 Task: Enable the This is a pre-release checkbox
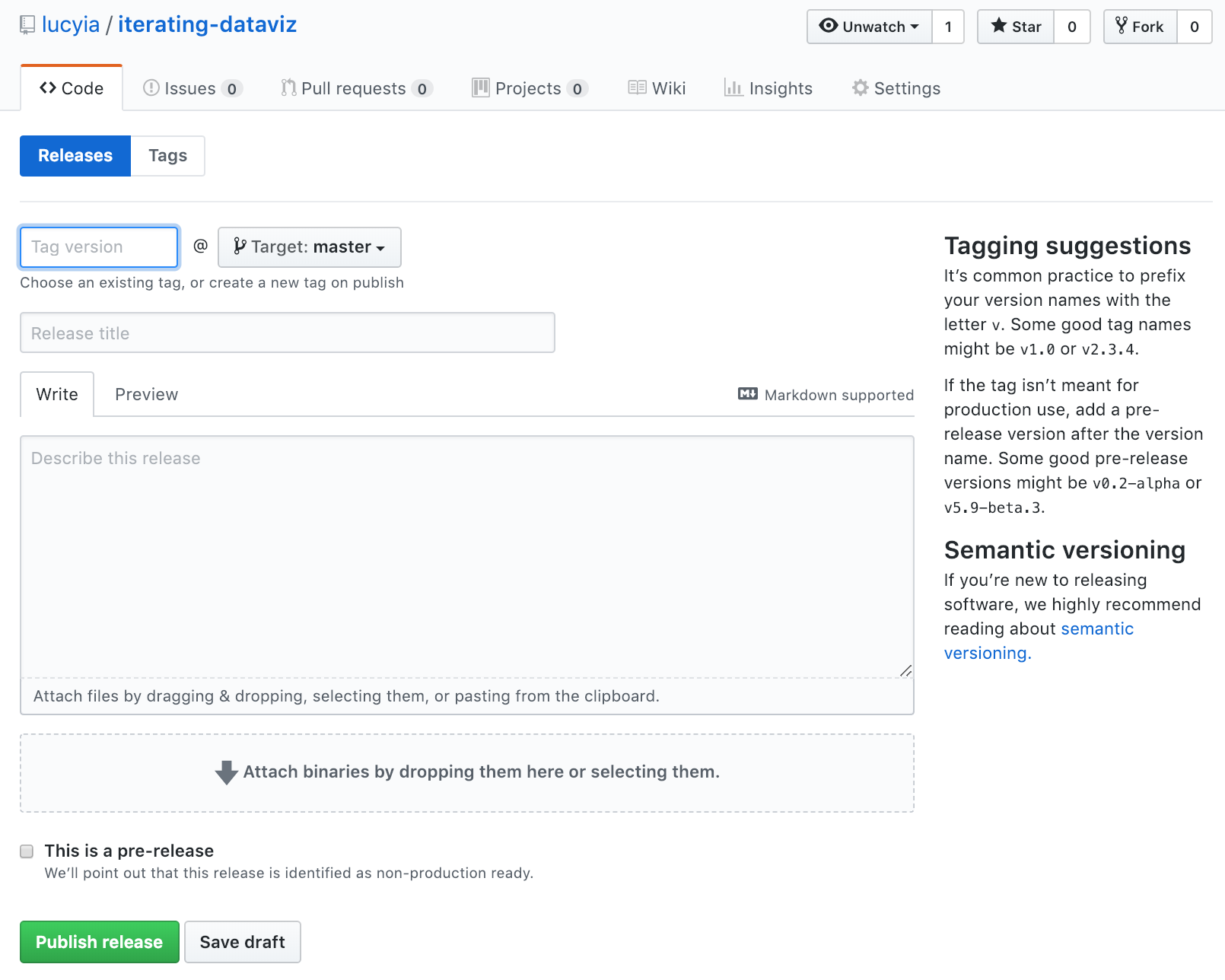coord(27,851)
